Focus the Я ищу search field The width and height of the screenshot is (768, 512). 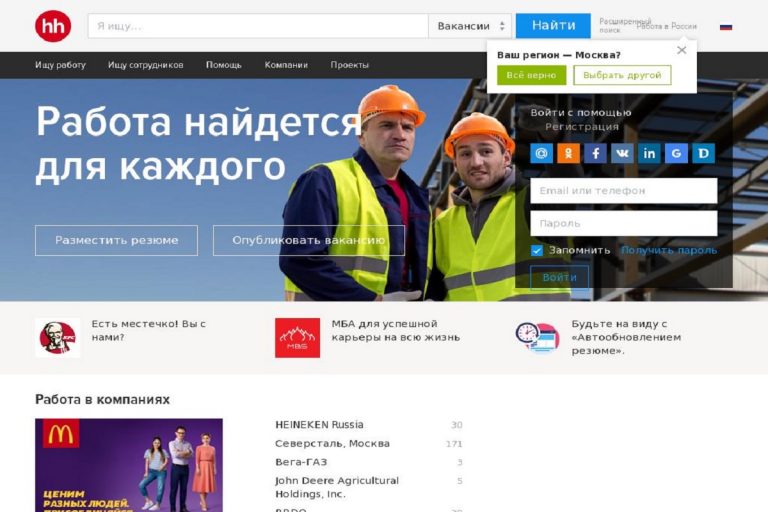coord(258,26)
